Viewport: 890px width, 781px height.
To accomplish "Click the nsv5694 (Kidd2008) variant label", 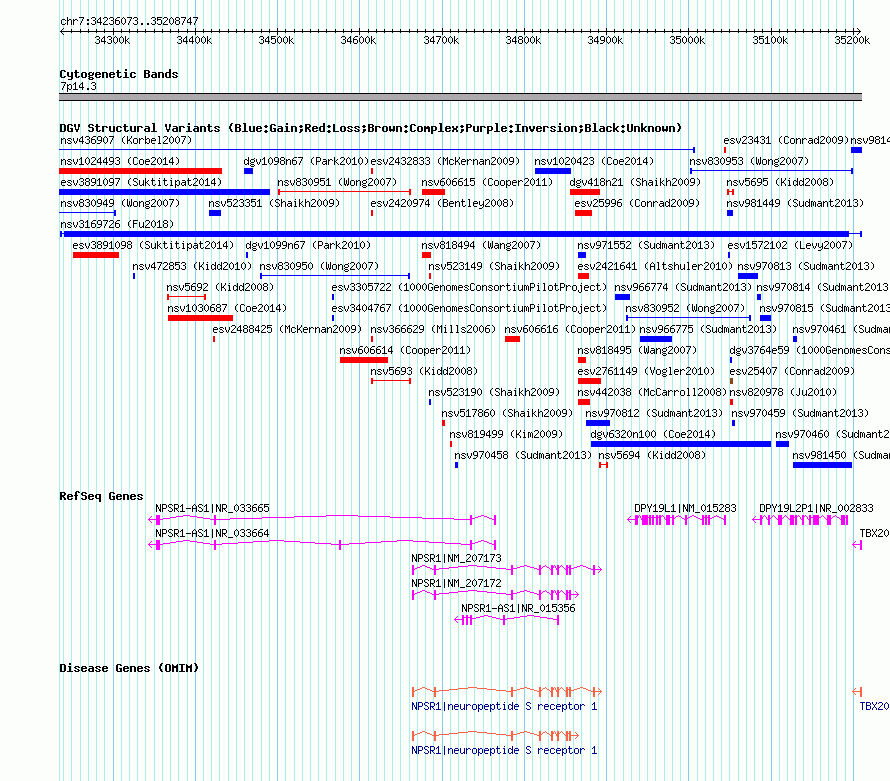I will click(652, 455).
